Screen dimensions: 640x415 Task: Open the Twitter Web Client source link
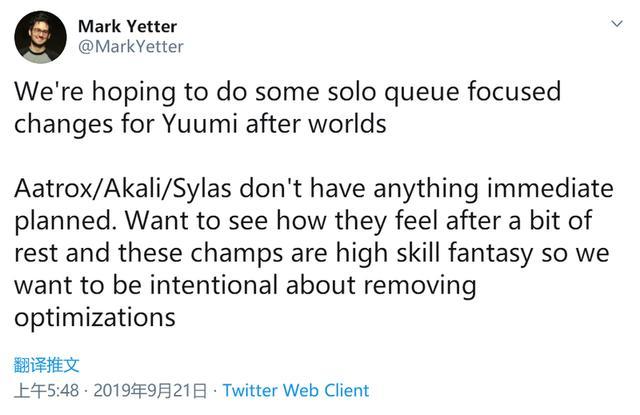pos(296,390)
